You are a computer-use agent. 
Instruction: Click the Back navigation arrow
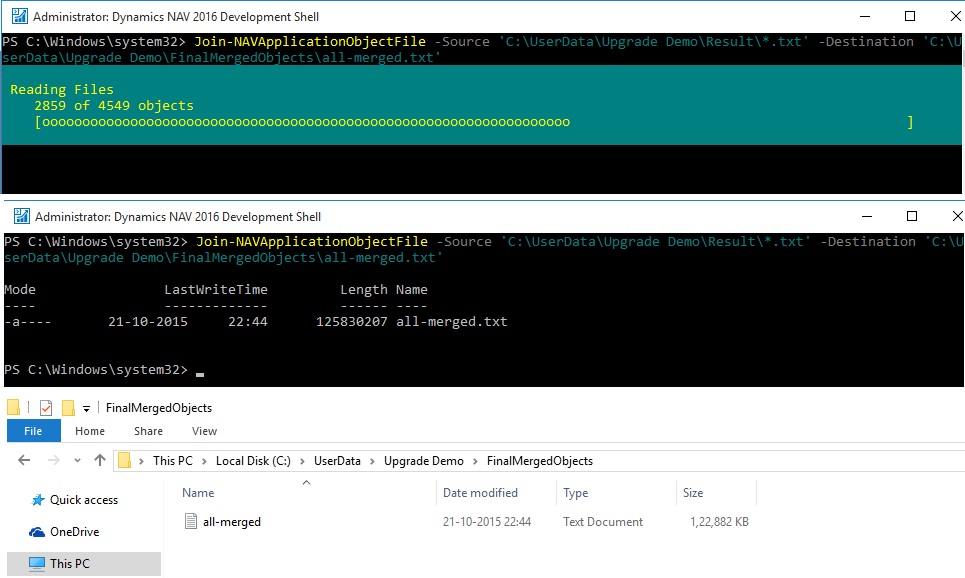(x=24, y=461)
